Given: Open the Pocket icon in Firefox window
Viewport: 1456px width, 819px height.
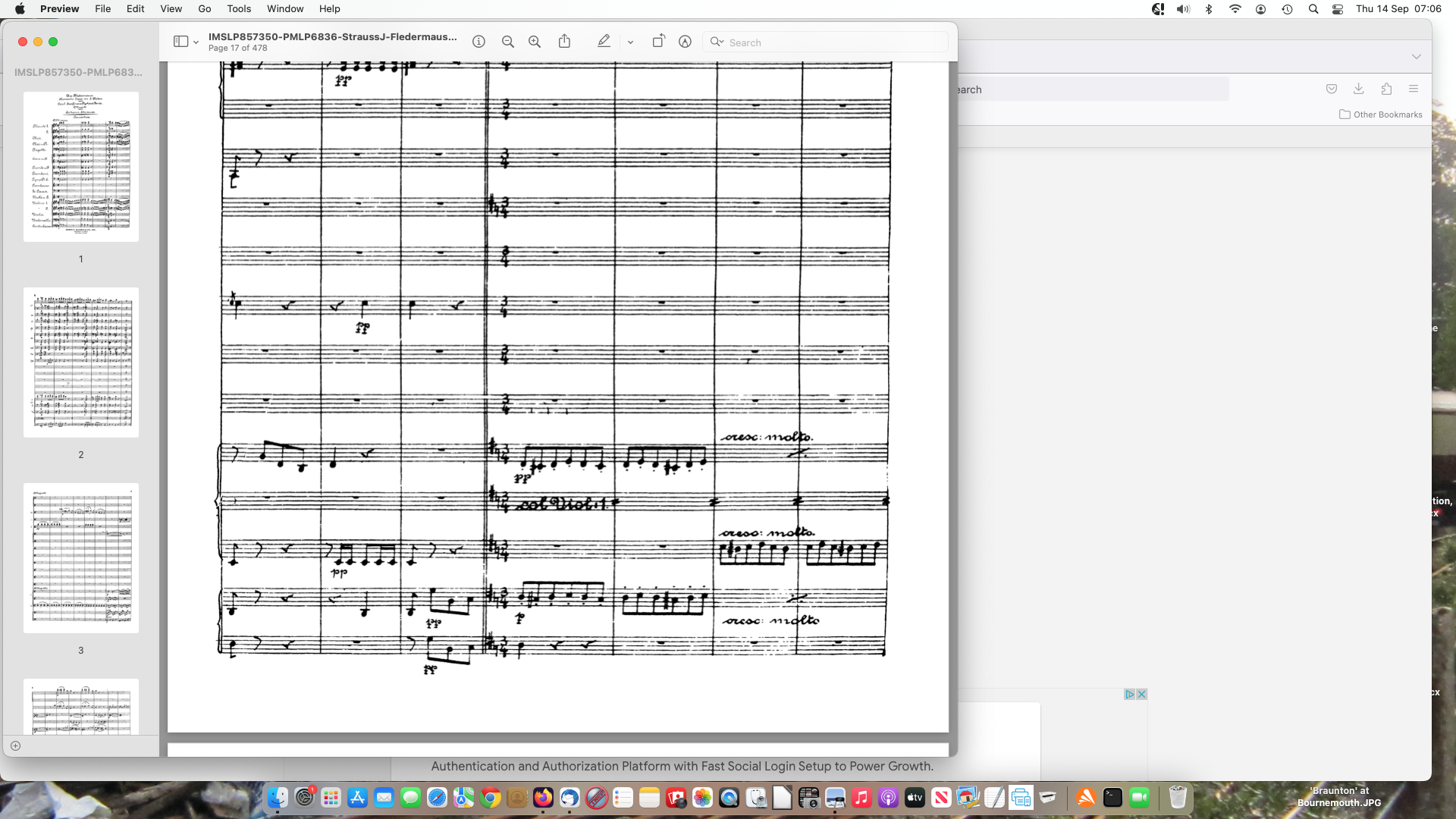Looking at the screenshot, I should [x=1332, y=89].
